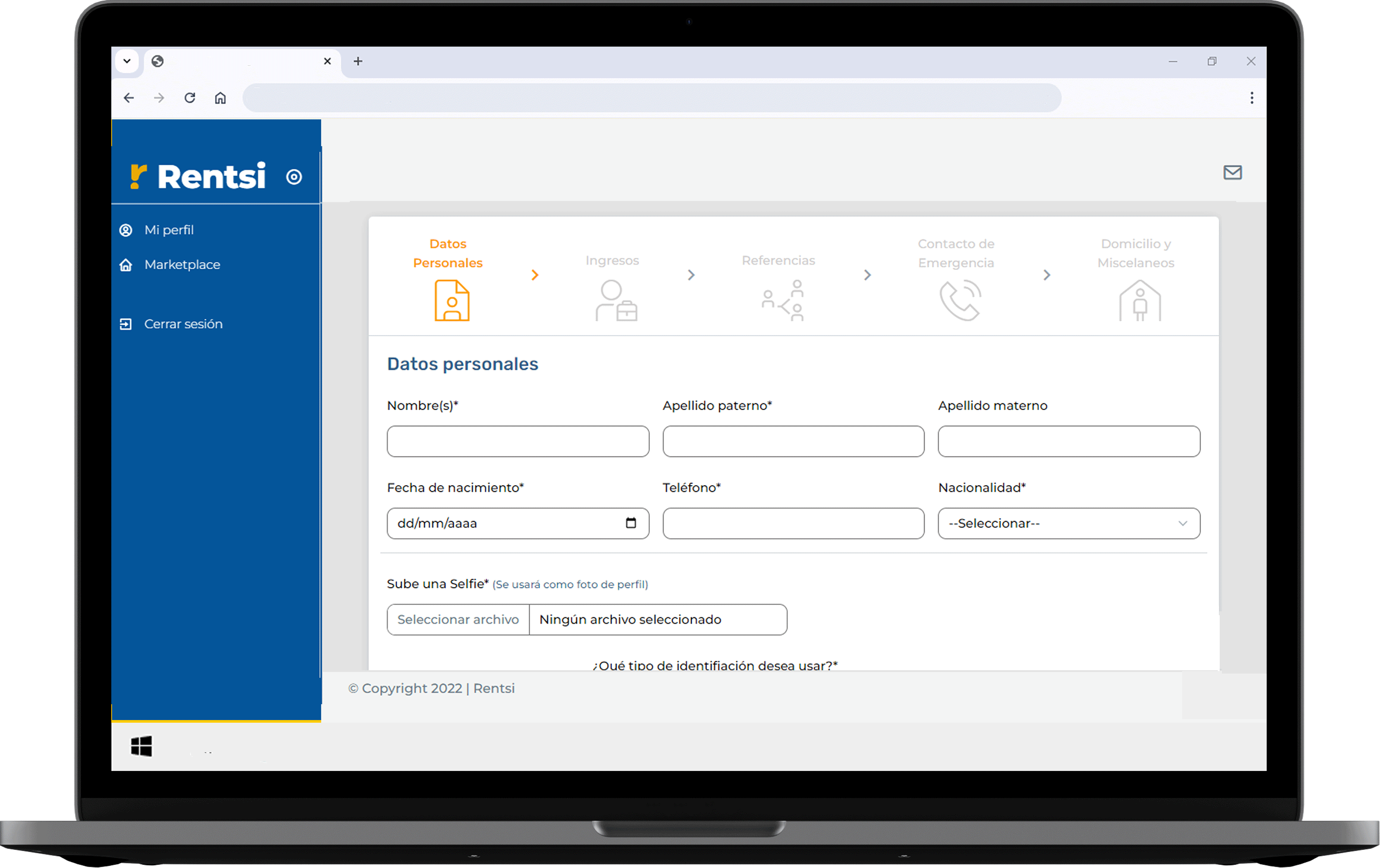1381x868 pixels.
Task: Click the Referencias people network icon
Action: pyautogui.click(x=783, y=301)
